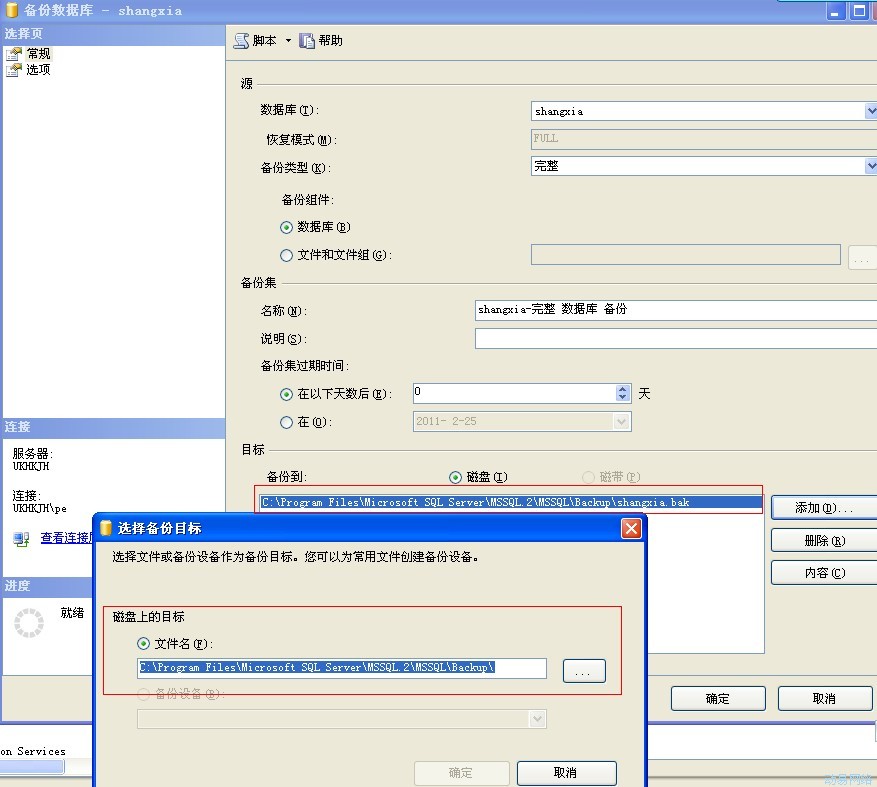The width and height of the screenshot is (877, 787).
Task: Expand the 数据库 shangxia dropdown
Action: click(870, 111)
